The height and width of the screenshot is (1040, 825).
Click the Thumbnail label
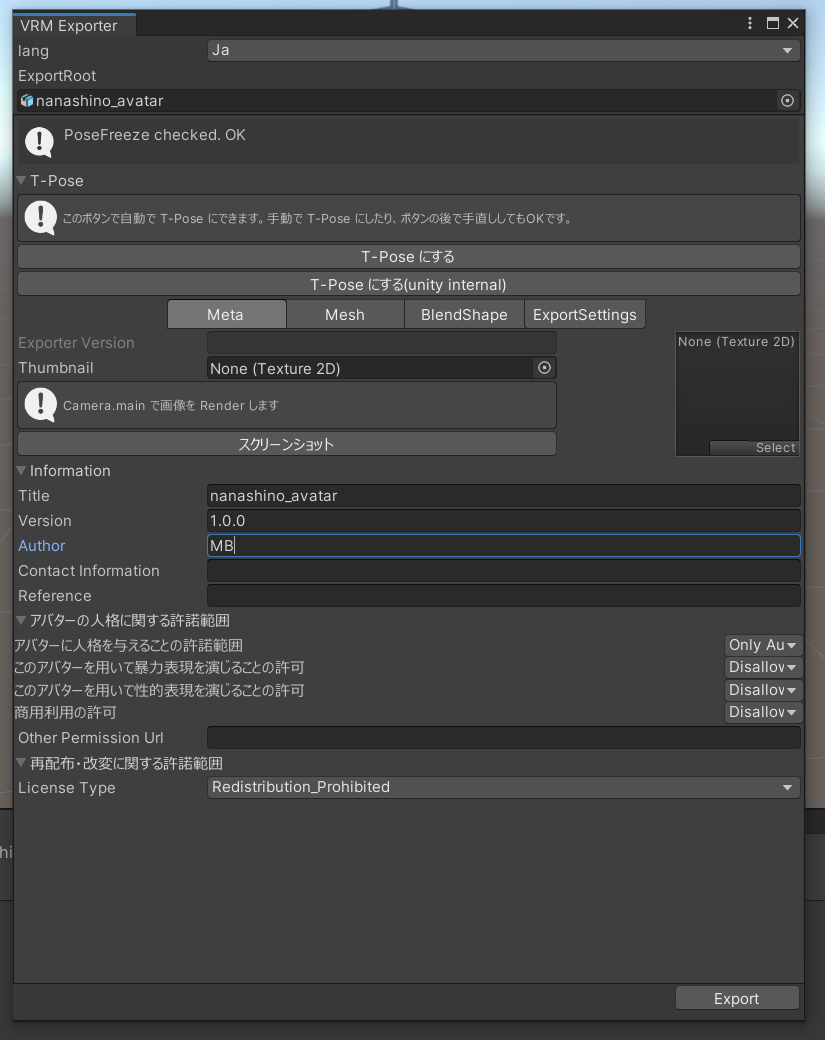[56, 367]
